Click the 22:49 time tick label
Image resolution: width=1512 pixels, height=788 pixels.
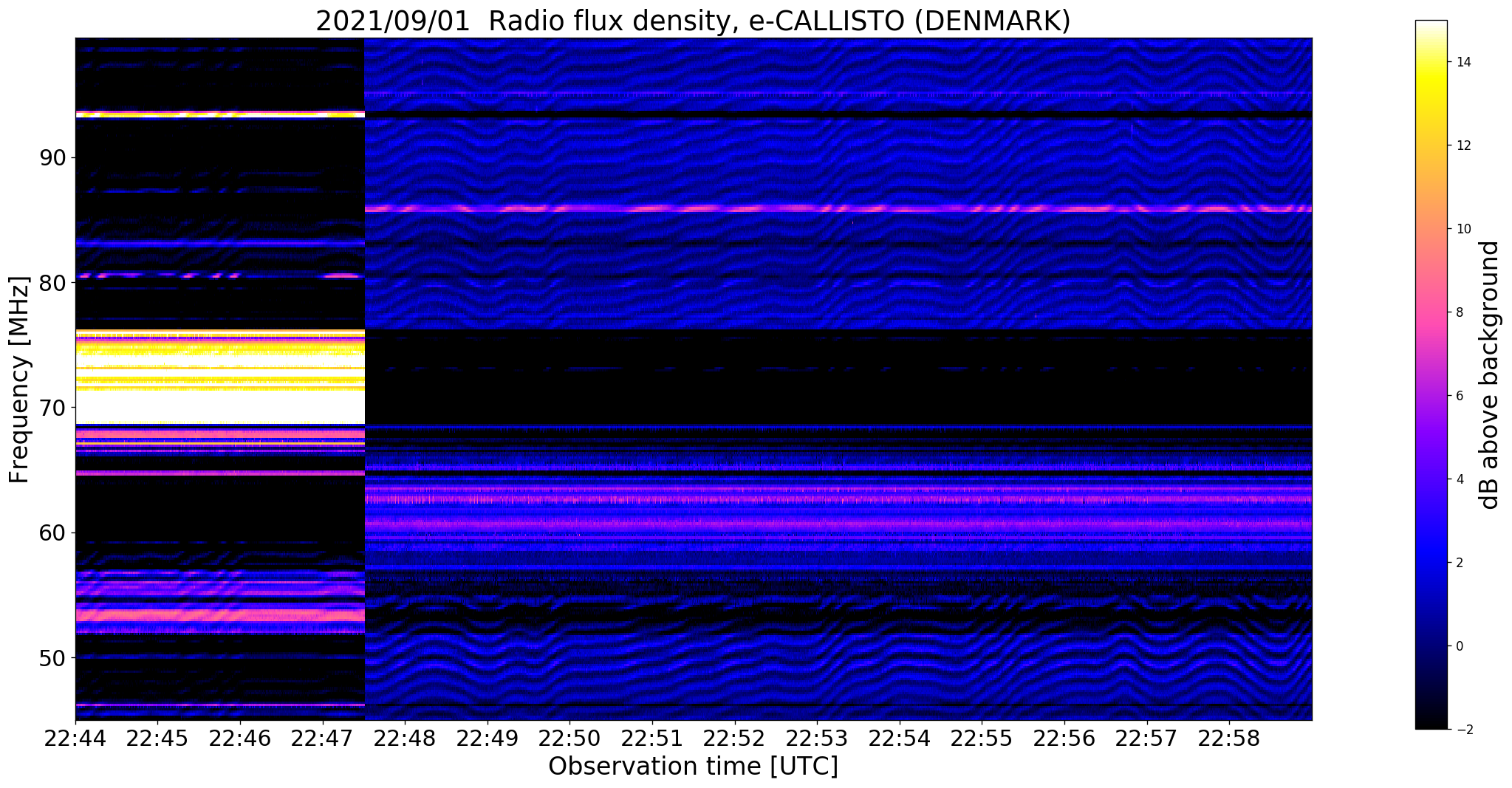[488, 739]
